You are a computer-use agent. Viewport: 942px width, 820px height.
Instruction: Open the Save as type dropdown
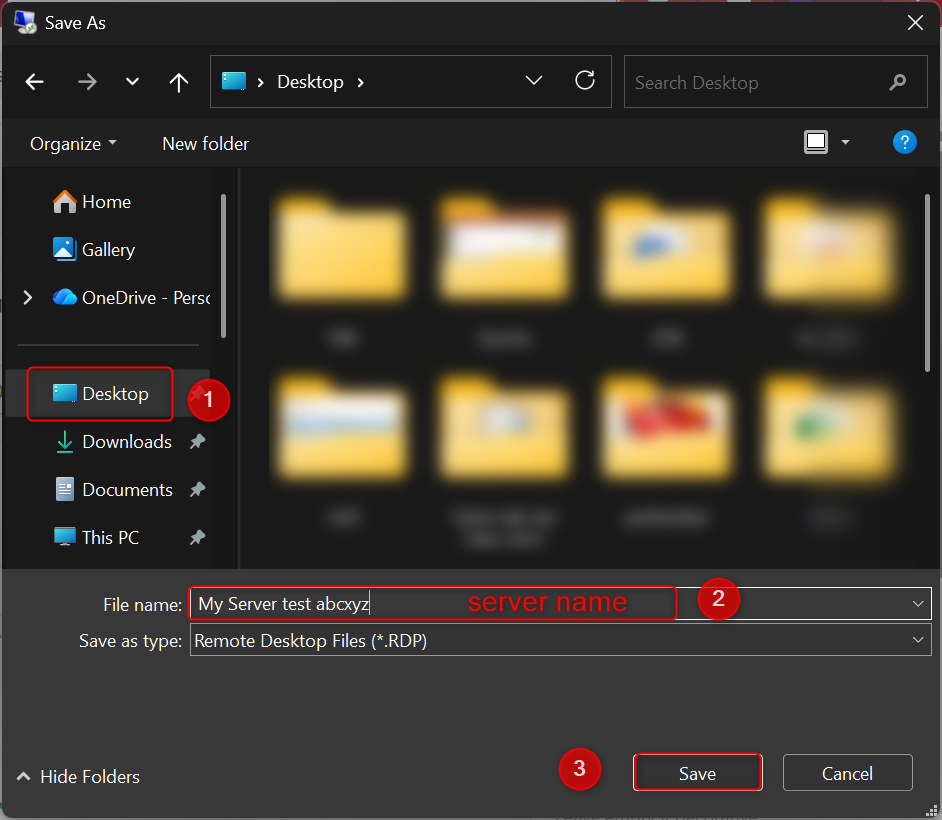[917, 641]
